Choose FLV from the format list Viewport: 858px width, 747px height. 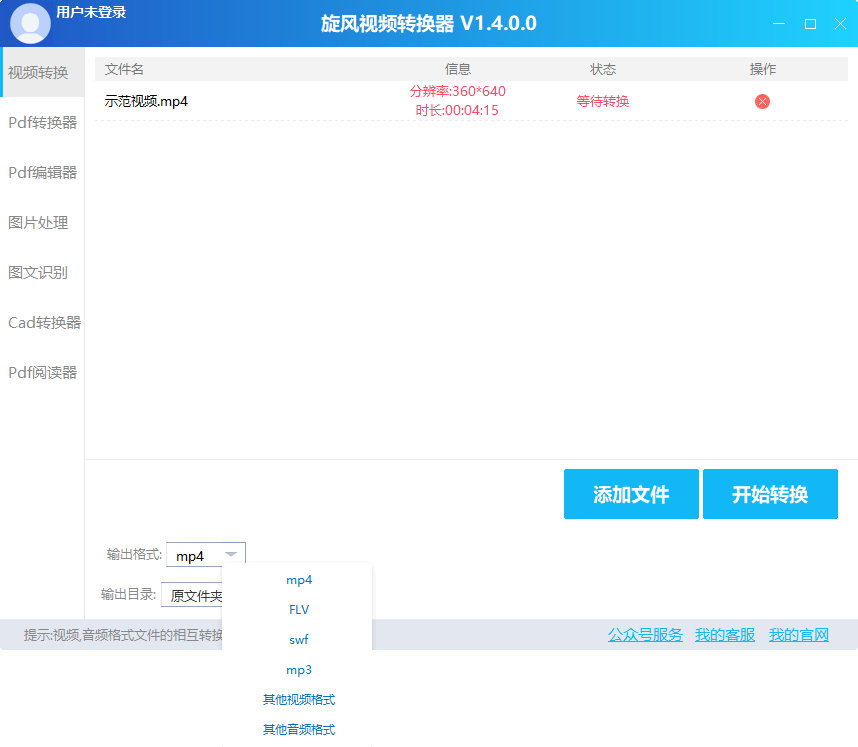pos(299,610)
